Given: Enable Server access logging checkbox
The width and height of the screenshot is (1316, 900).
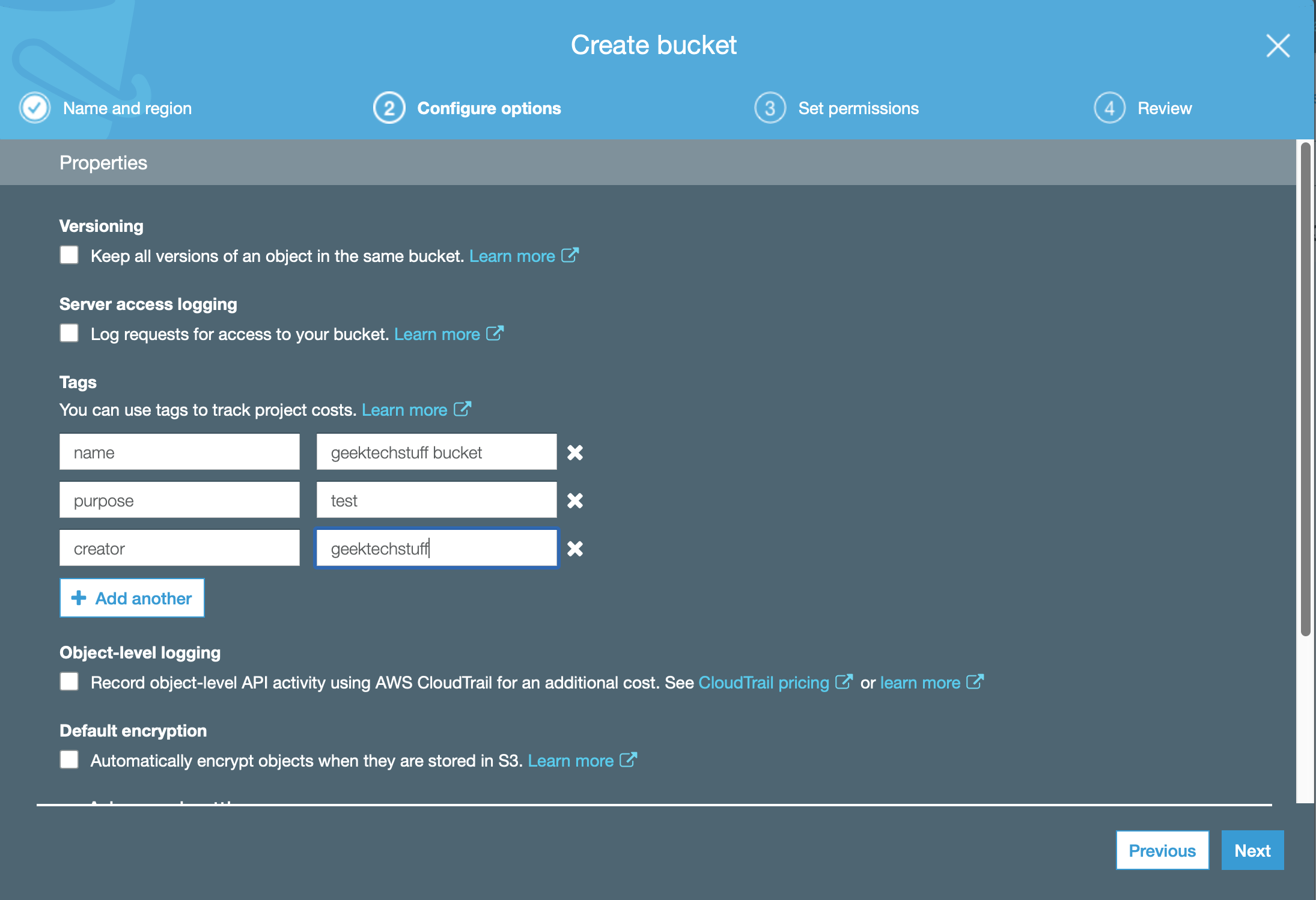Looking at the screenshot, I should coord(69,333).
